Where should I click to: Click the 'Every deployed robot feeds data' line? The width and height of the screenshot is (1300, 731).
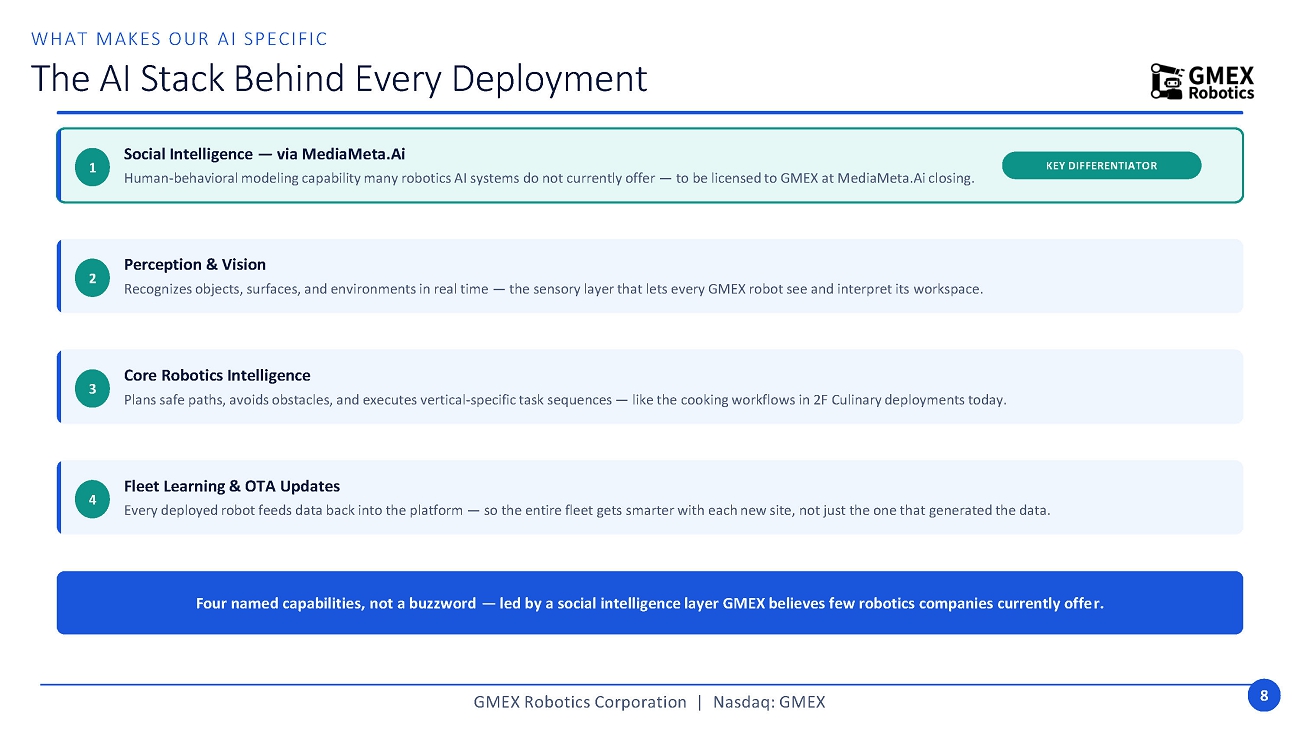pyautogui.click(x=587, y=510)
